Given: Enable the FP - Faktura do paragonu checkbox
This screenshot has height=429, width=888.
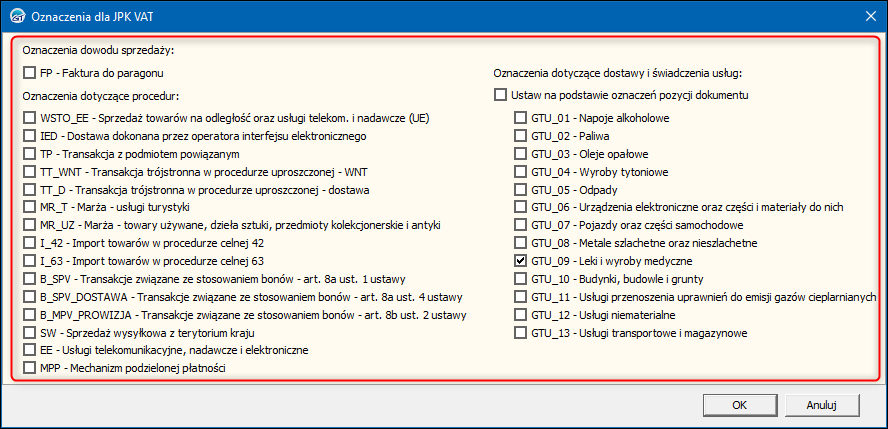Looking at the screenshot, I should point(29,73).
